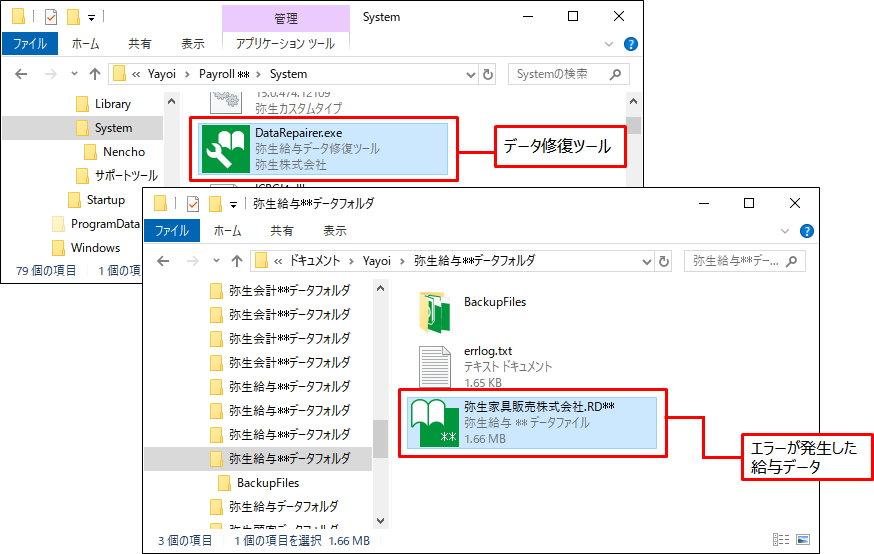
Task: Open address history dropdown in data folder window
Action: [x=646, y=261]
